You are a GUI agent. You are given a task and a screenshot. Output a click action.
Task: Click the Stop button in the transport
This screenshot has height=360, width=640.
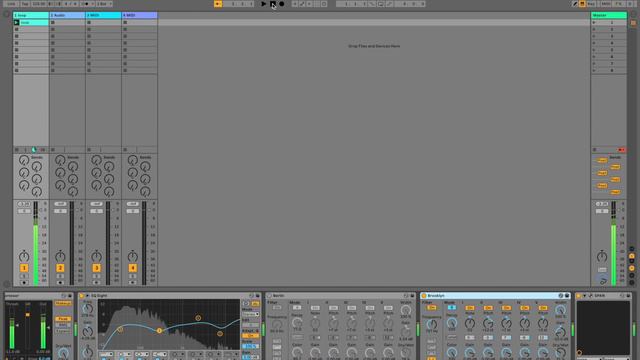click(x=273, y=4)
